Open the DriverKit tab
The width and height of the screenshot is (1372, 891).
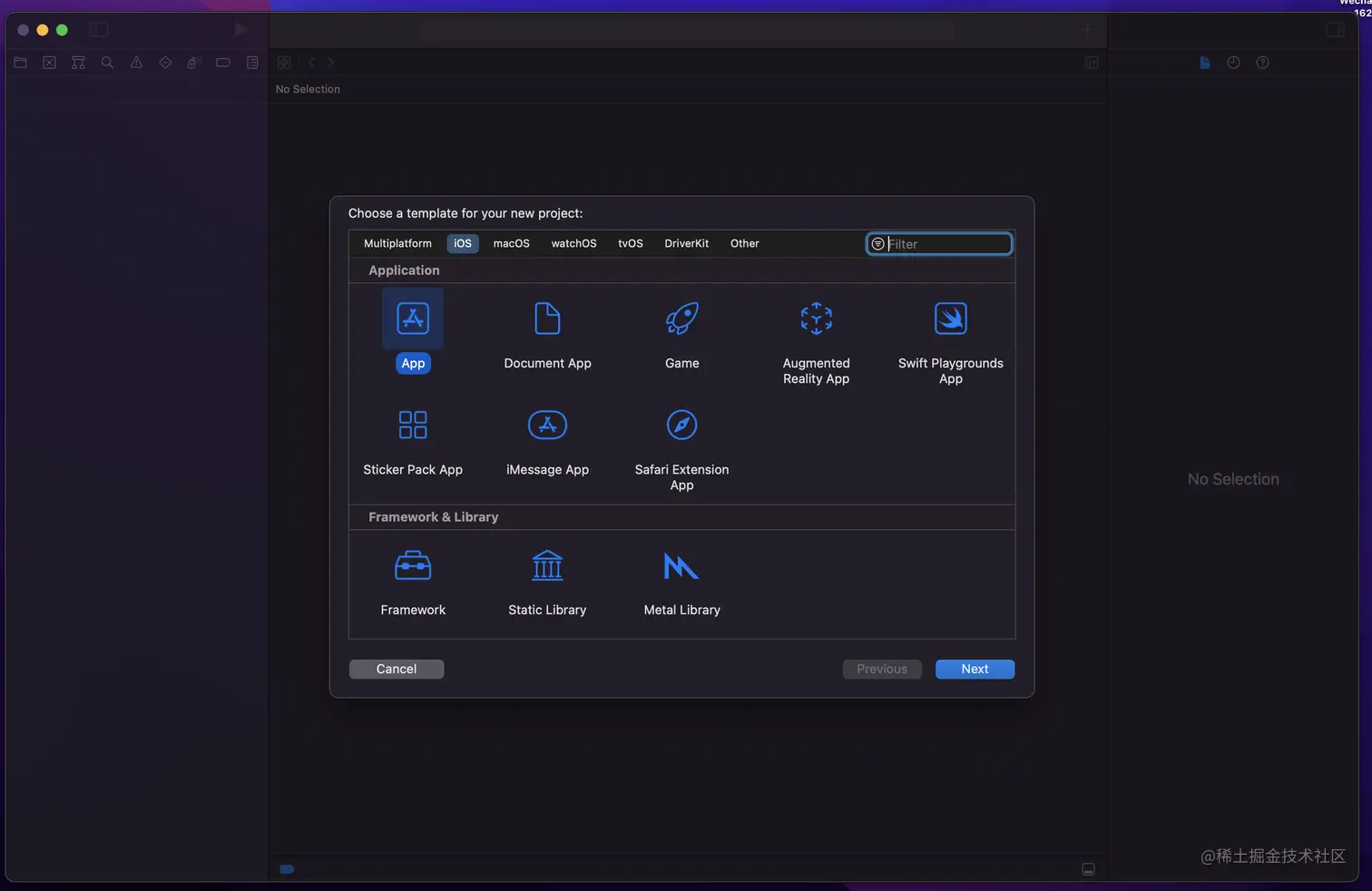686,243
